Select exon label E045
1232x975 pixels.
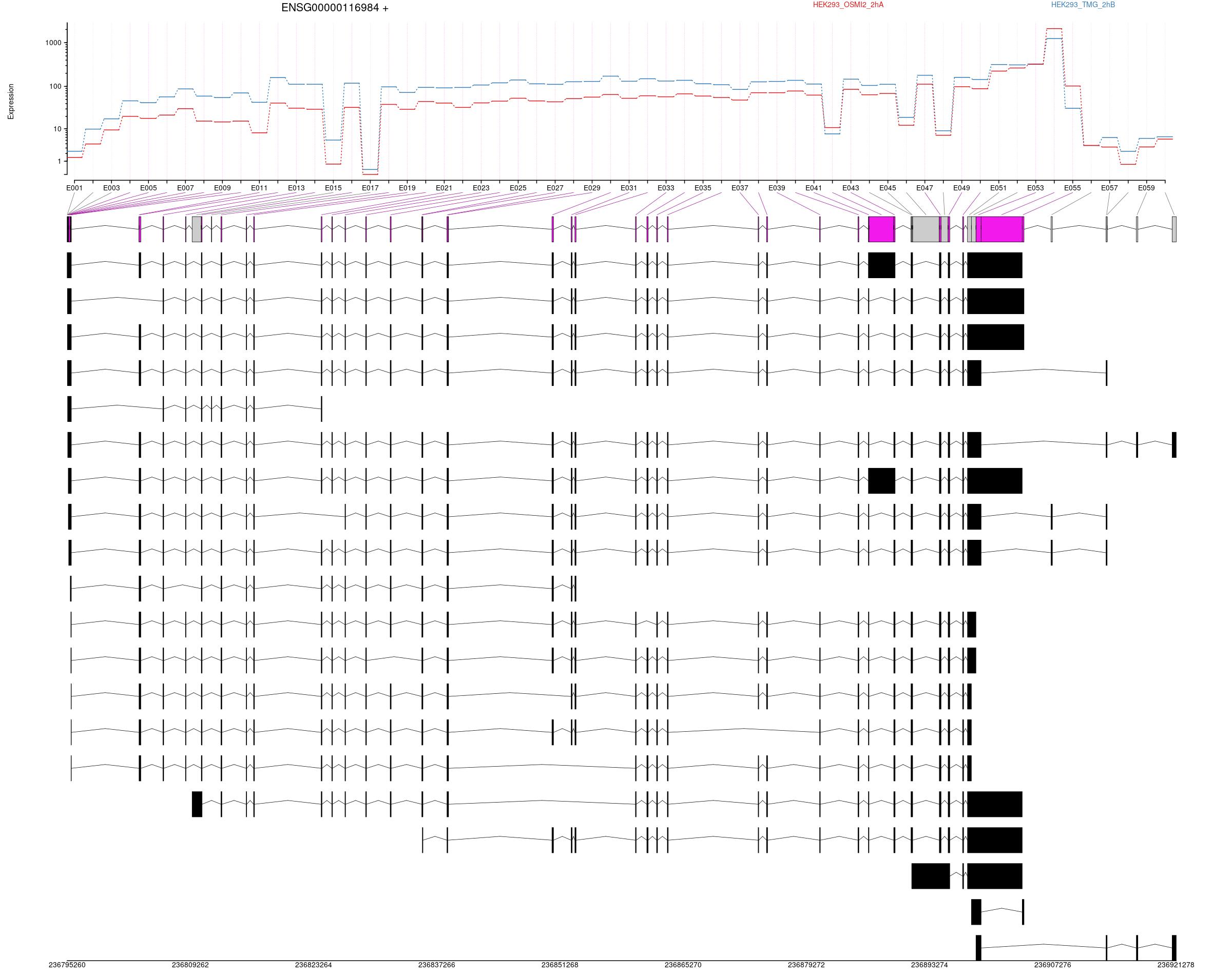[x=888, y=188]
